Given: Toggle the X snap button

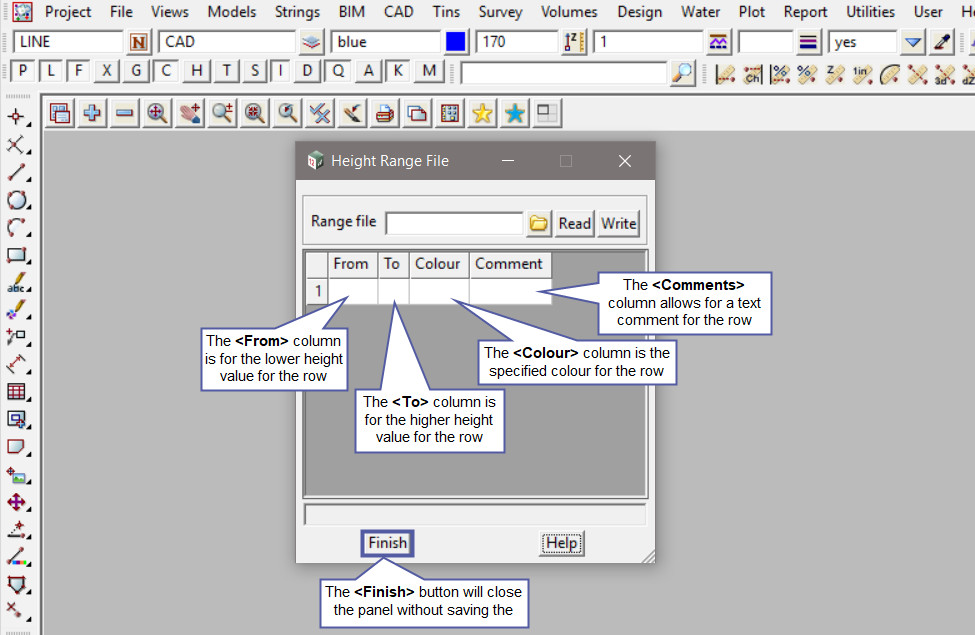Looking at the screenshot, I should [x=107, y=71].
